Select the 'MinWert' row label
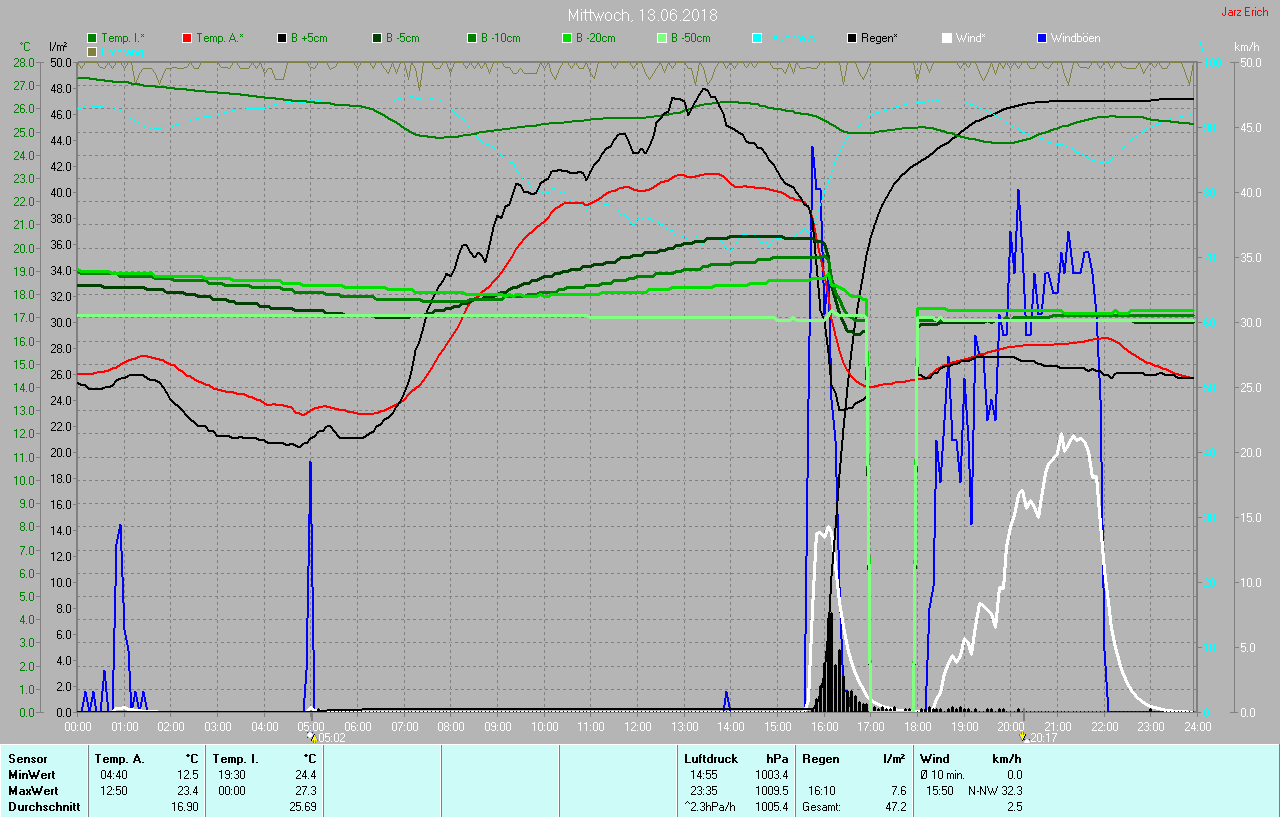Image resolution: width=1280 pixels, height=817 pixels. point(30,775)
